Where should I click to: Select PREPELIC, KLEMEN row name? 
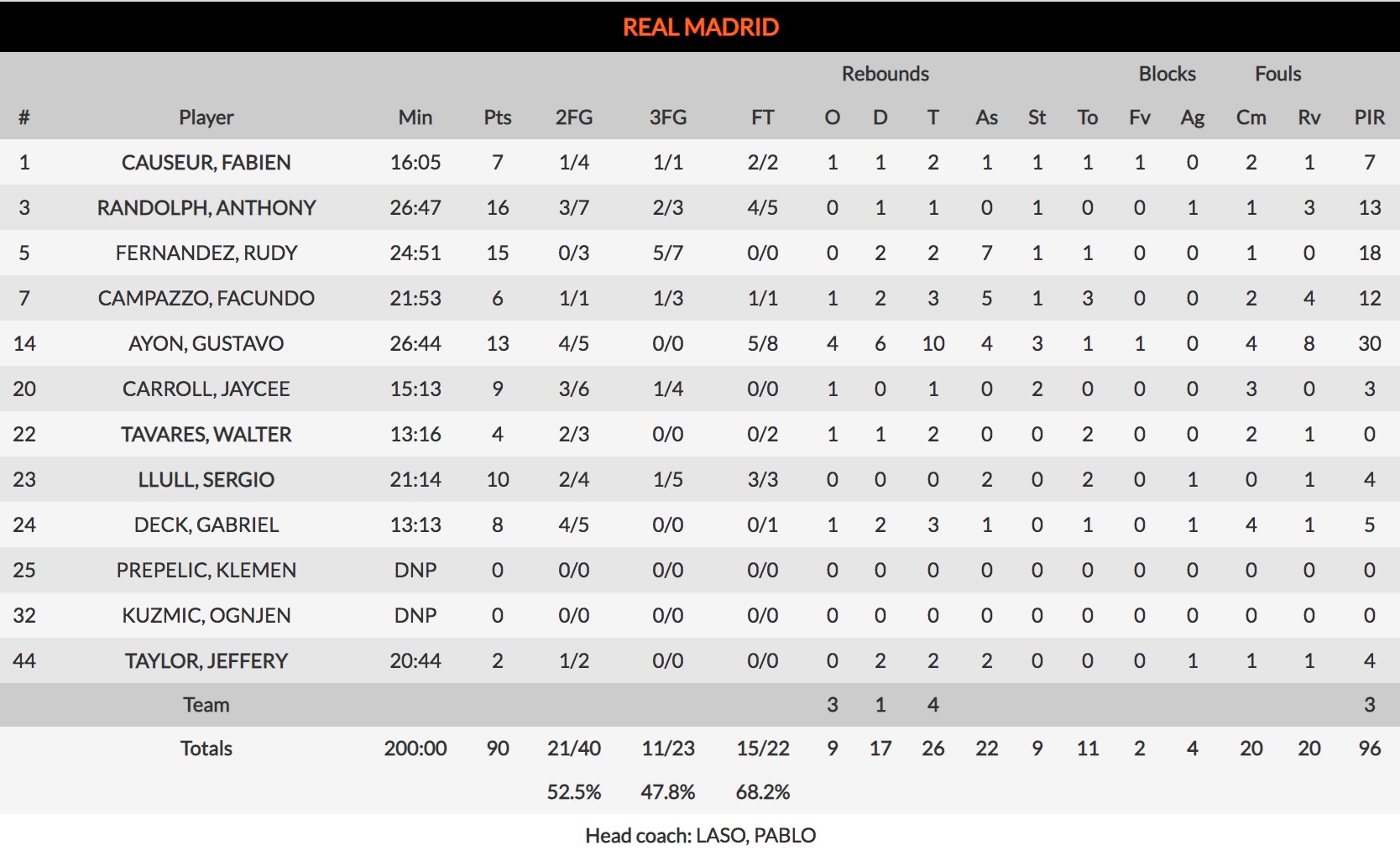[206, 571]
